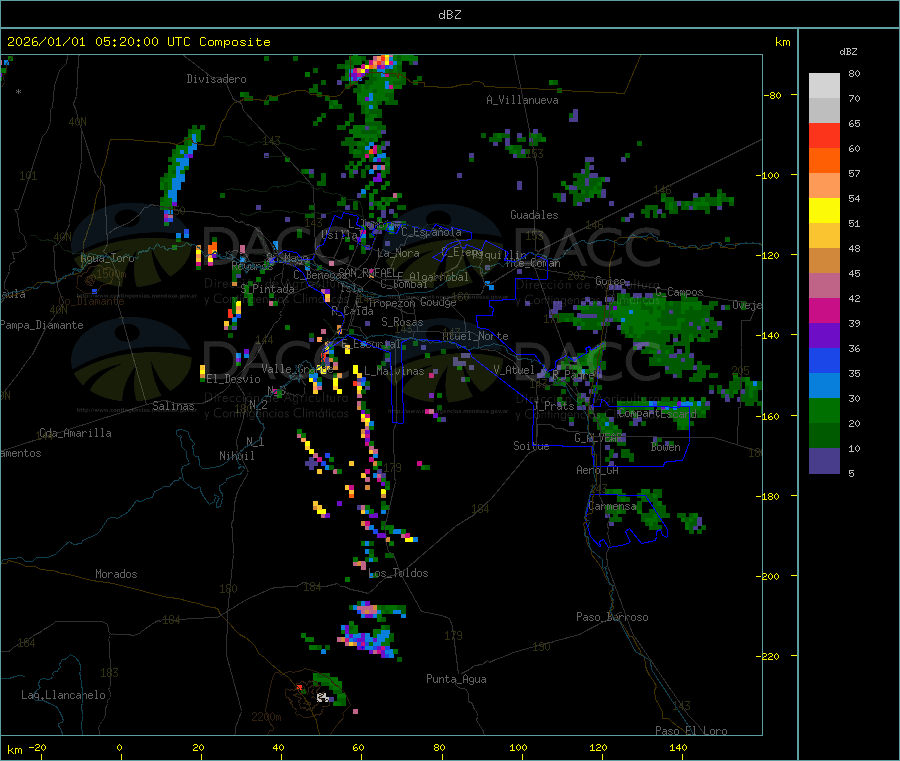Screen dimensions: 900x761
Task: Click the legend value '57'
Action: (854, 173)
